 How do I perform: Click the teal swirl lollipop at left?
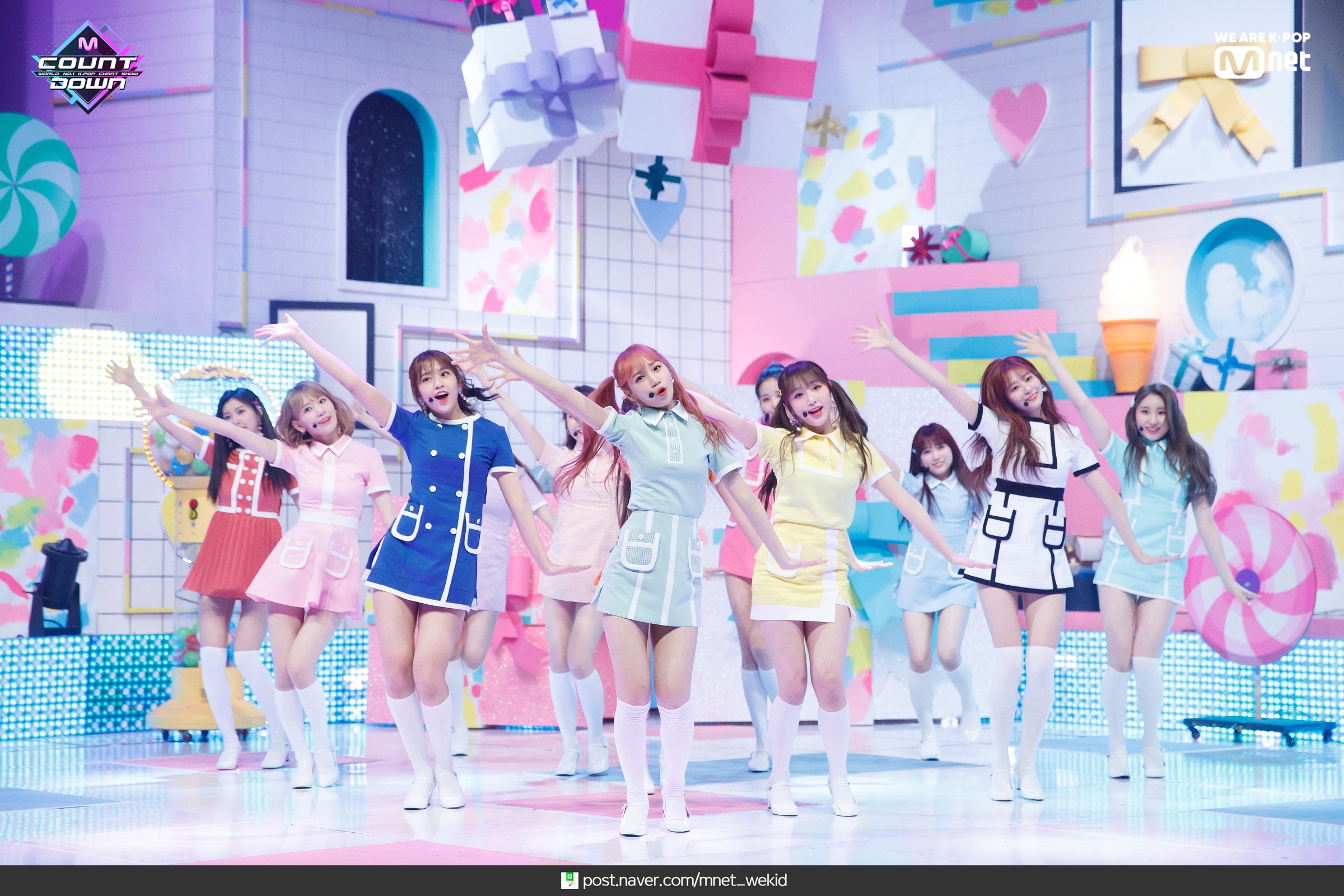coord(34,184)
